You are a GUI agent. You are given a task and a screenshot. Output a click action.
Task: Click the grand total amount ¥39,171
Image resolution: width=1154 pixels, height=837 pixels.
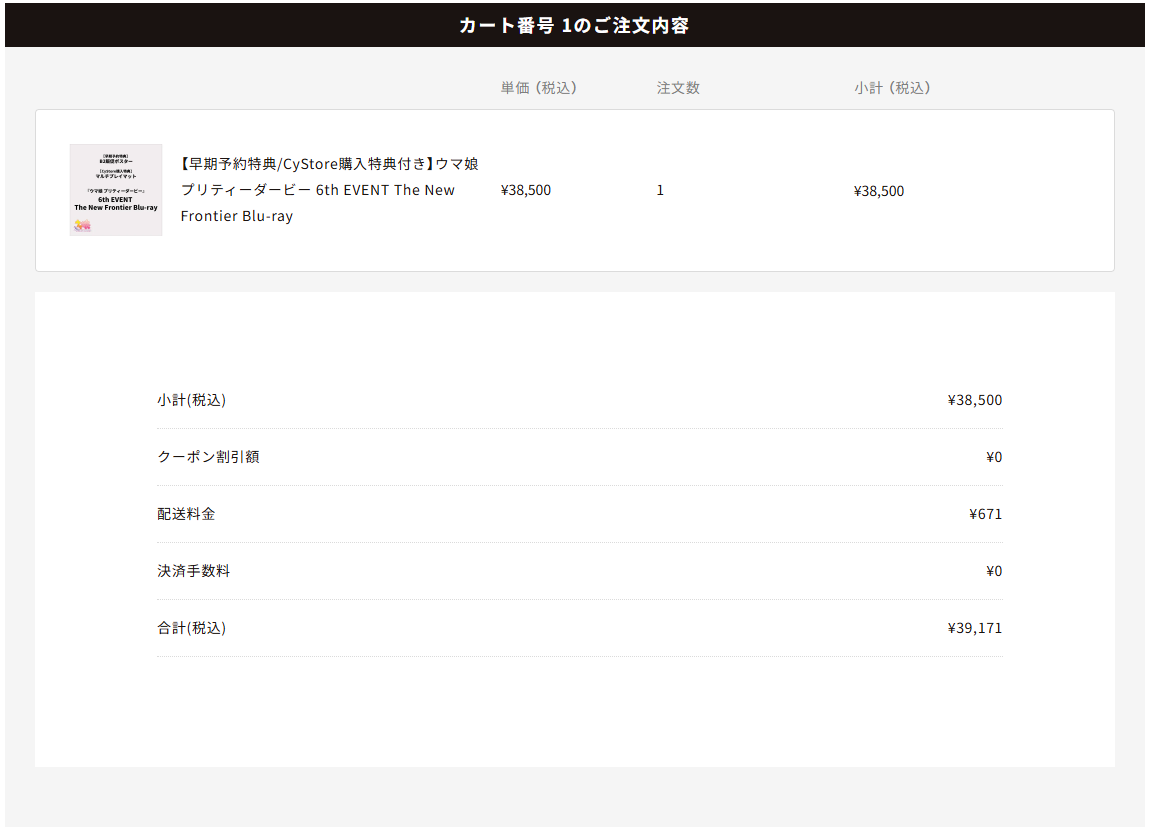coord(974,628)
